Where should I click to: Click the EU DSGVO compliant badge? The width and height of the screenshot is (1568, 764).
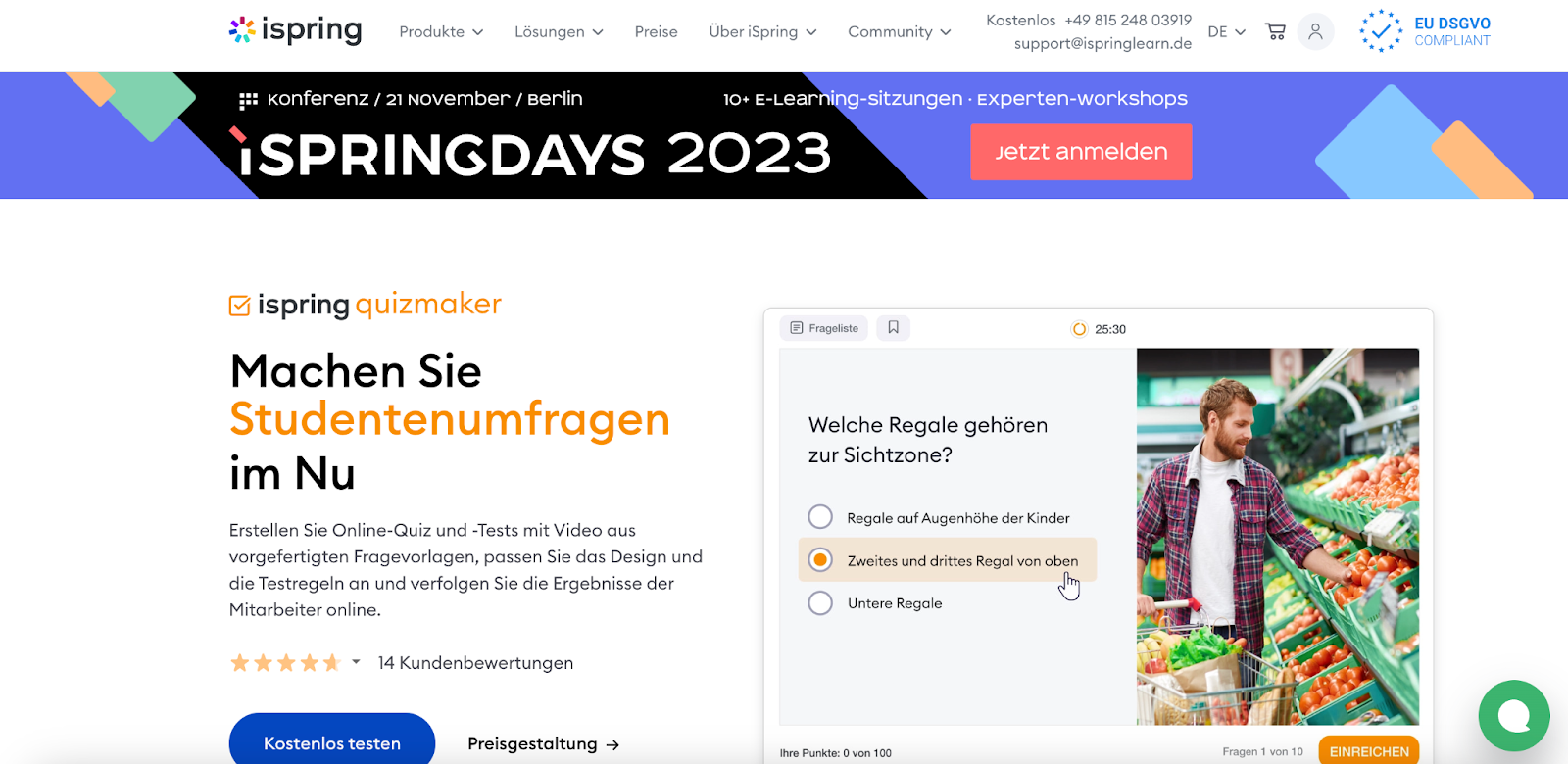click(1425, 31)
